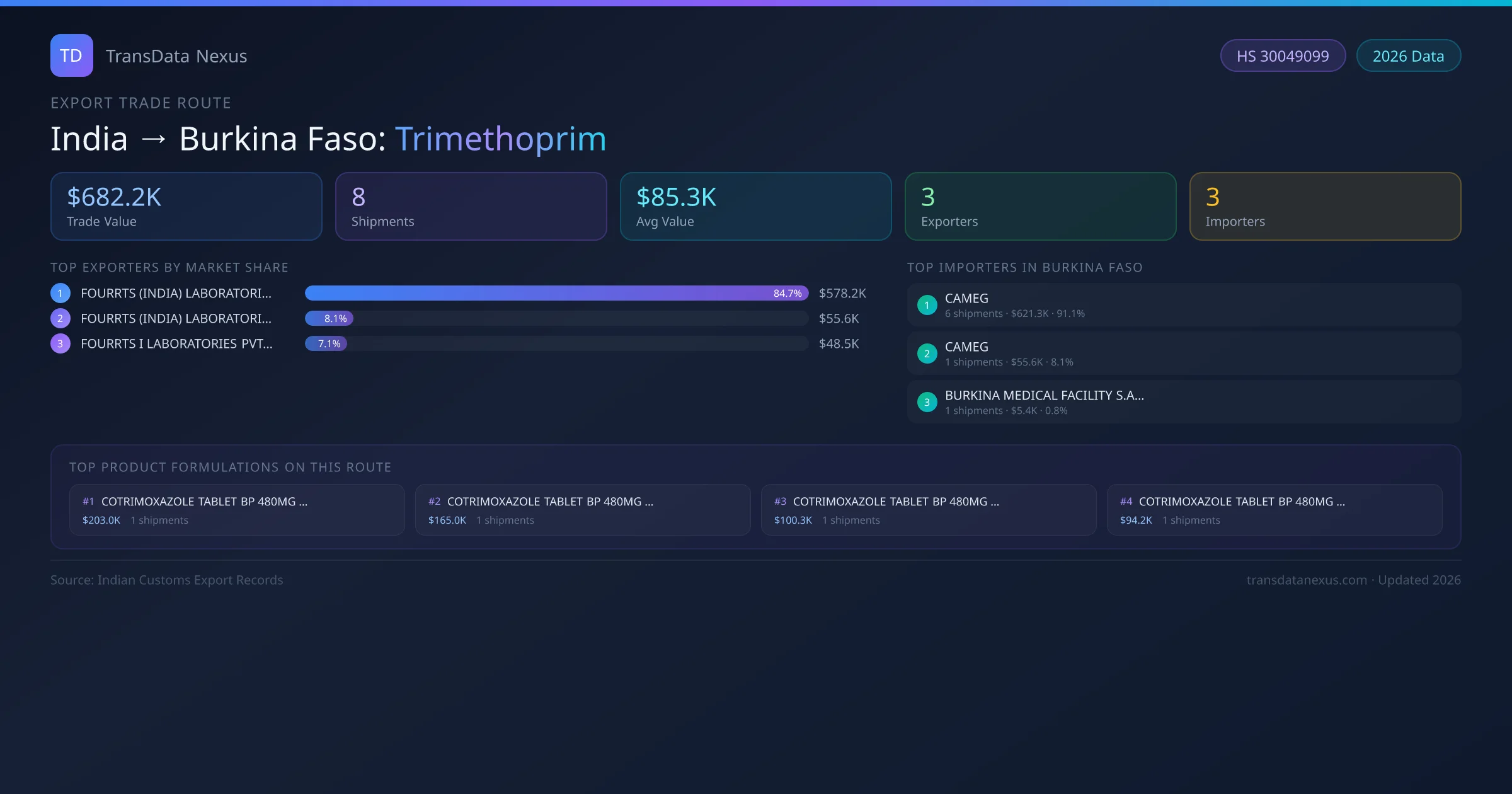Select the 8 Shipments stat card
This screenshot has width=1512, height=794.
tap(471, 207)
